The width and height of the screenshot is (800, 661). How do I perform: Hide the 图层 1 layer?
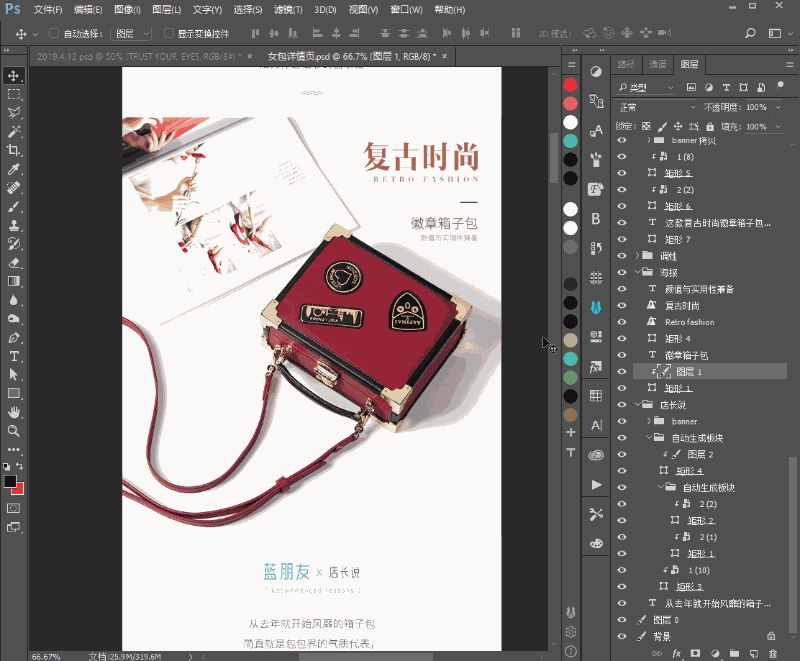click(x=621, y=371)
